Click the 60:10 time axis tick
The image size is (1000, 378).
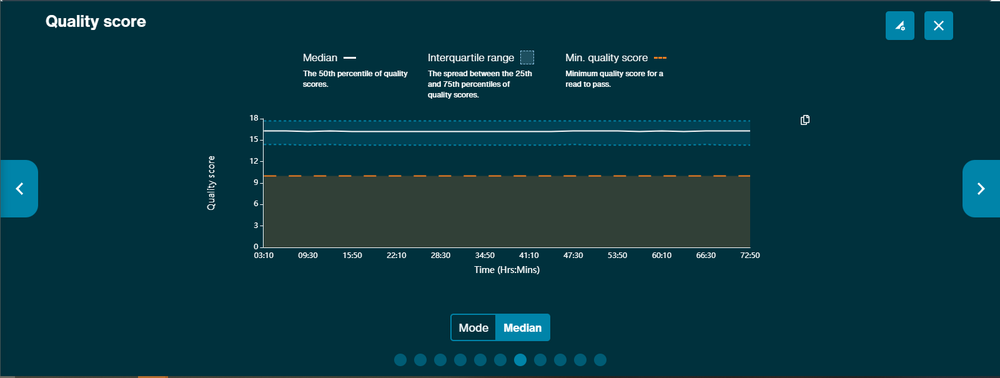[661, 255]
